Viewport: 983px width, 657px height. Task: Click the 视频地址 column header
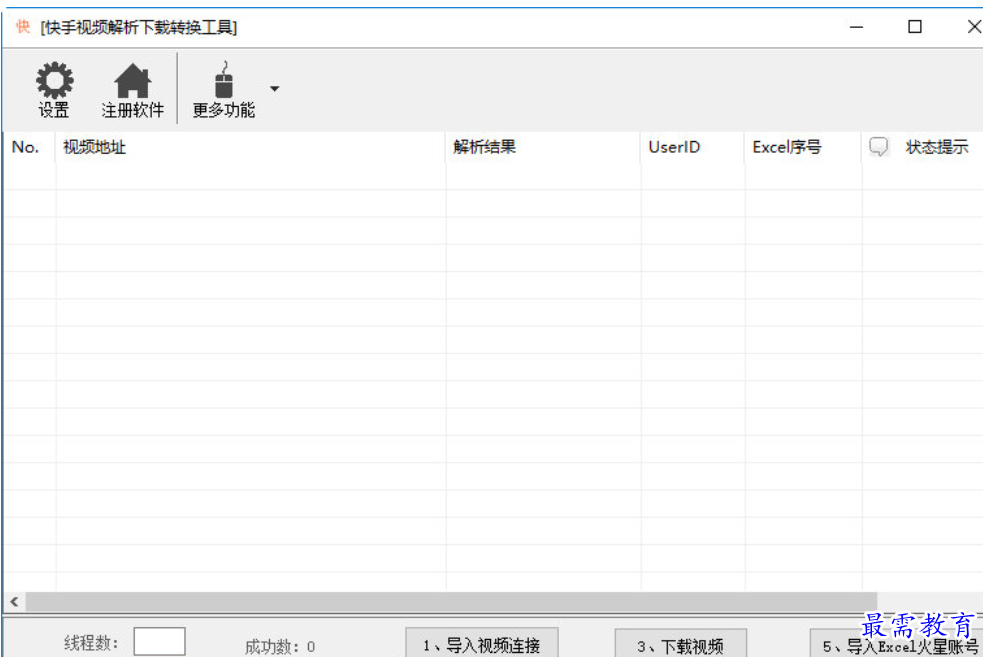point(250,147)
